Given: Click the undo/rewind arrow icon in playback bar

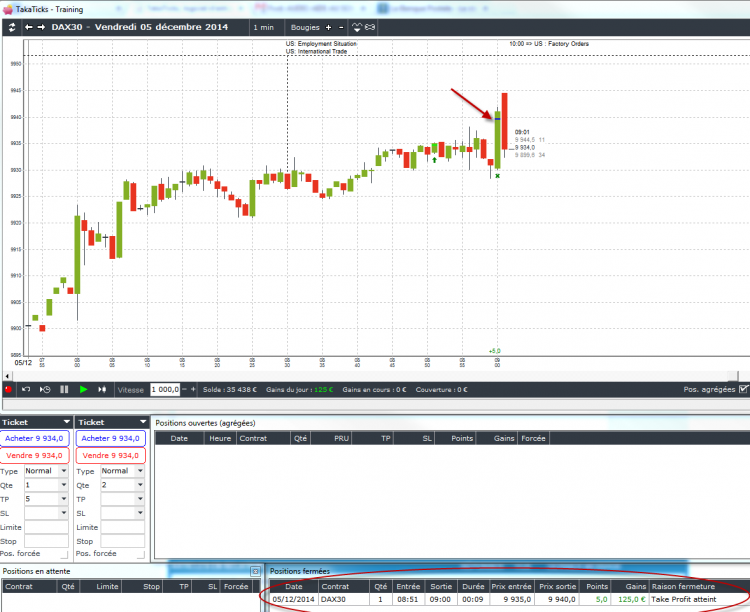Looking at the screenshot, I should click(x=26, y=389).
